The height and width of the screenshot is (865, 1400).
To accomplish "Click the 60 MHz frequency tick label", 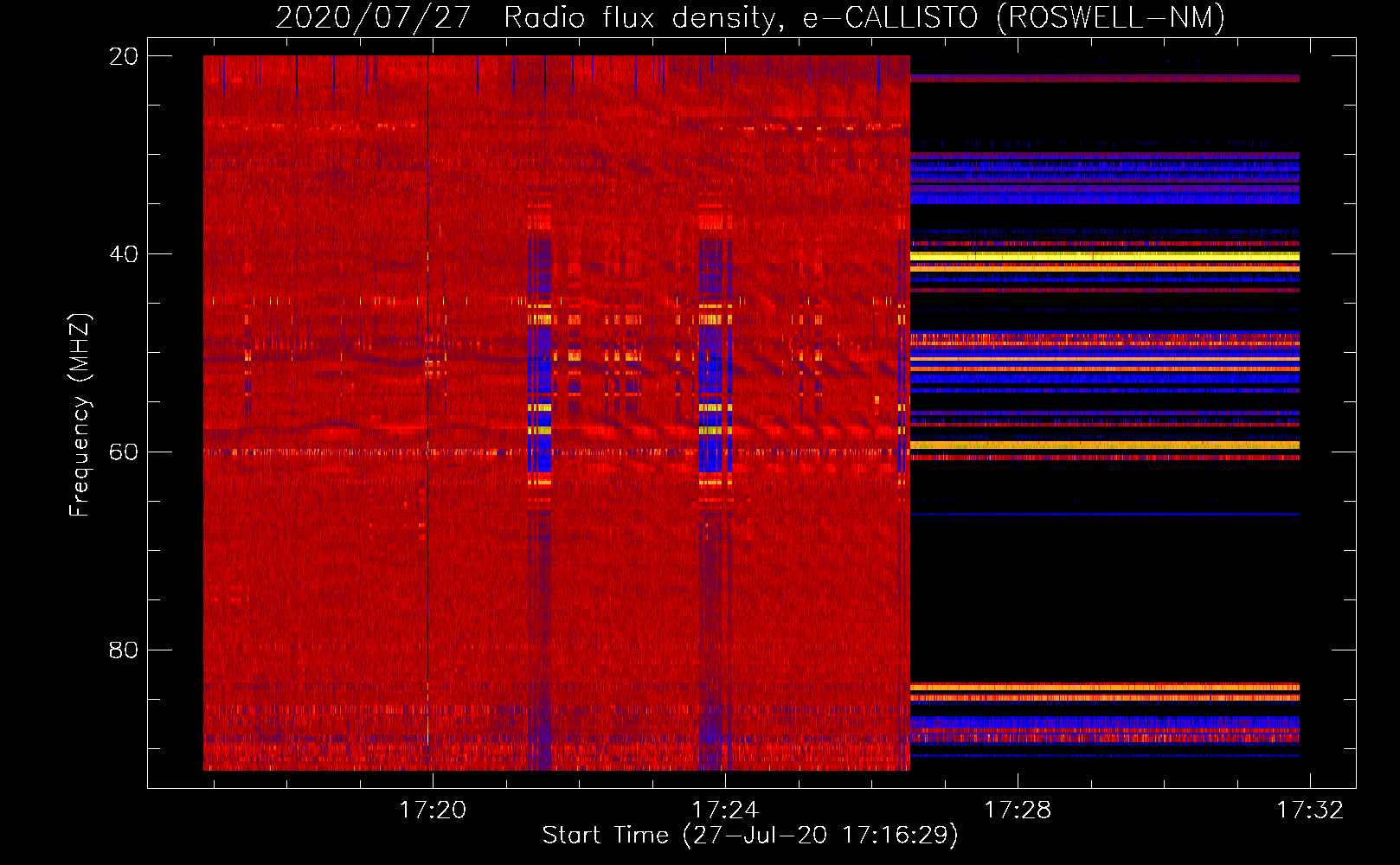I will 124,452.
